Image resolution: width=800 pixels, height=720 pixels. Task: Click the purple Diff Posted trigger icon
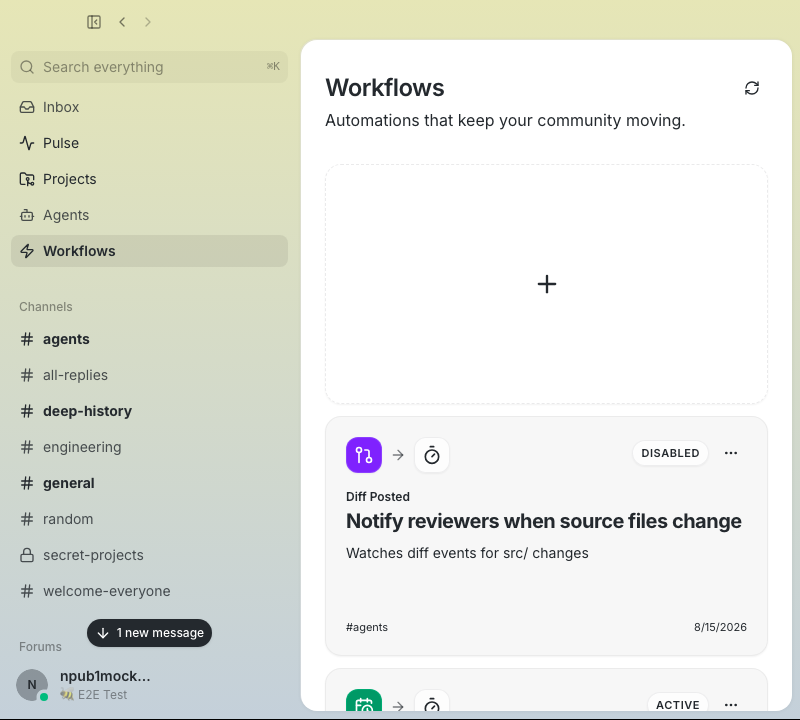(364, 455)
